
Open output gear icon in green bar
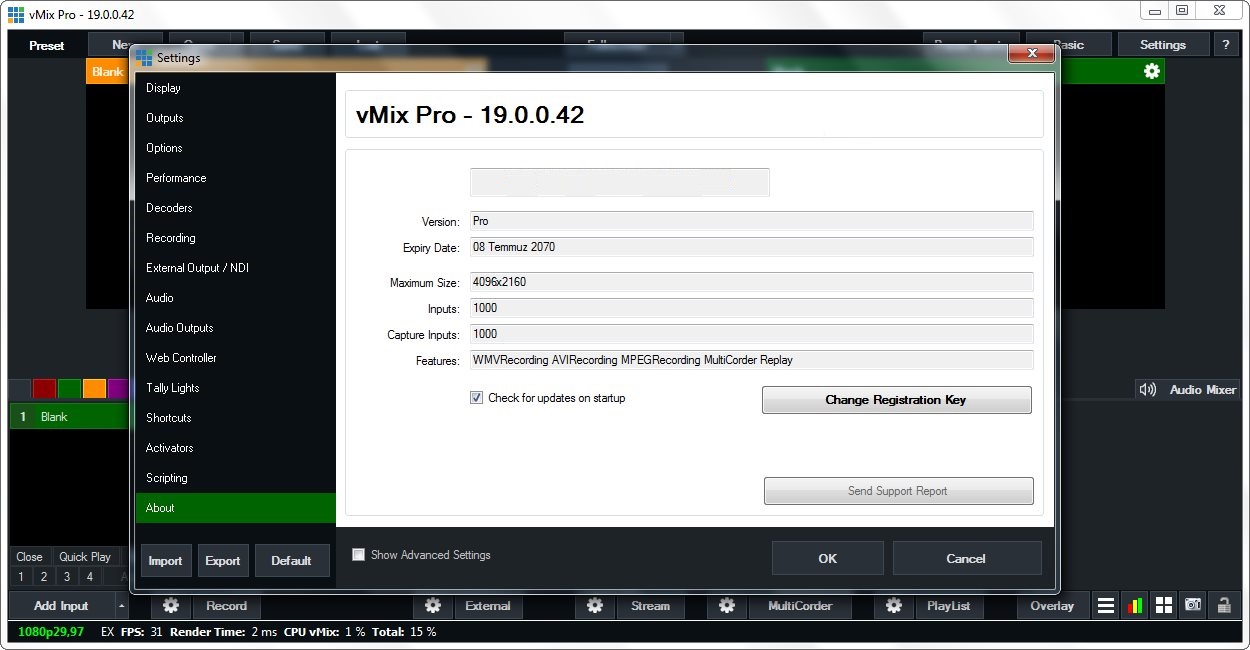pos(1152,71)
